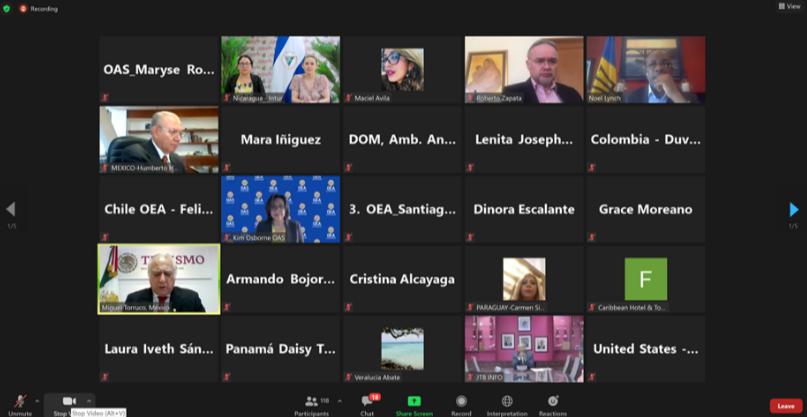Click the green encryption shield icon
The image size is (807, 417).
6,9
